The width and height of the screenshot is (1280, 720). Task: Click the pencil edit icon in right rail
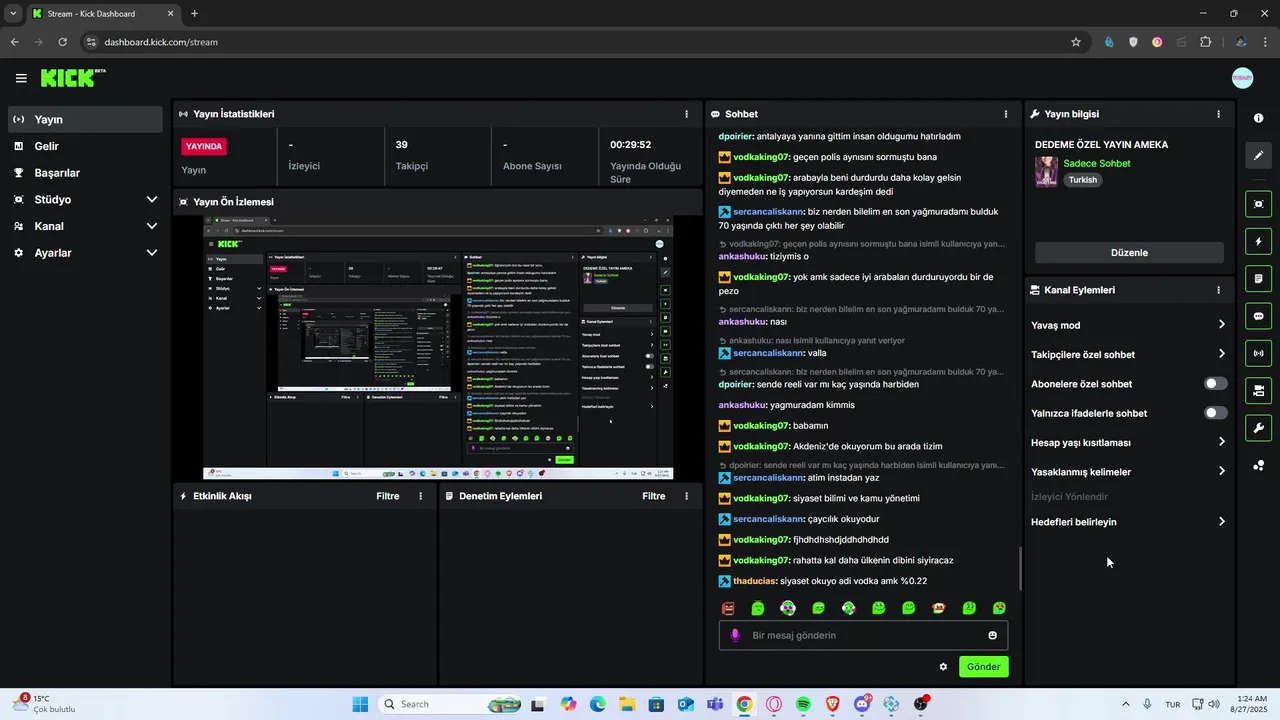(1258, 156)
